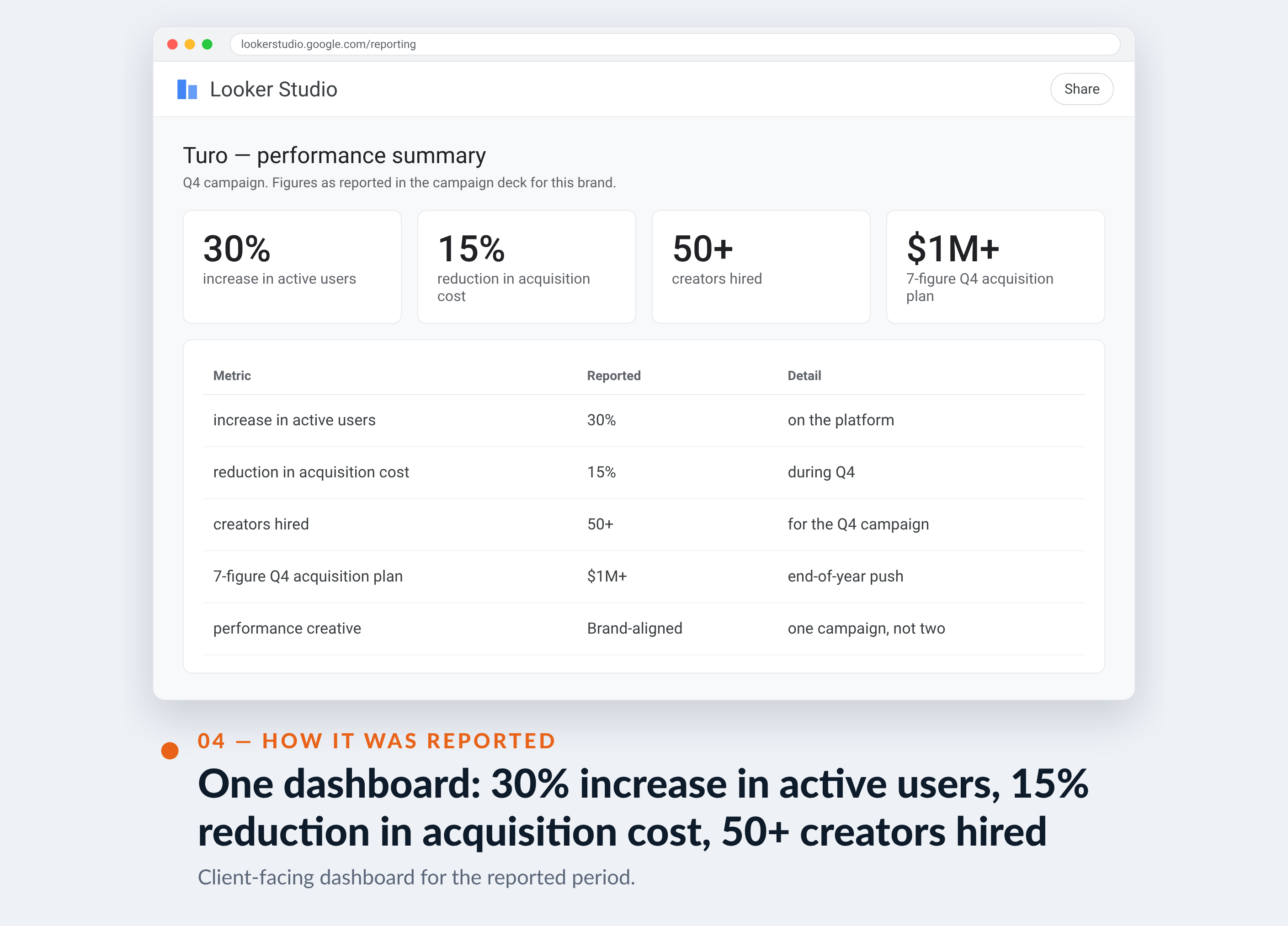This screenshot has width=1288, height=926.
Task: Click the Reported column header
Action: (x=614, y=375)
